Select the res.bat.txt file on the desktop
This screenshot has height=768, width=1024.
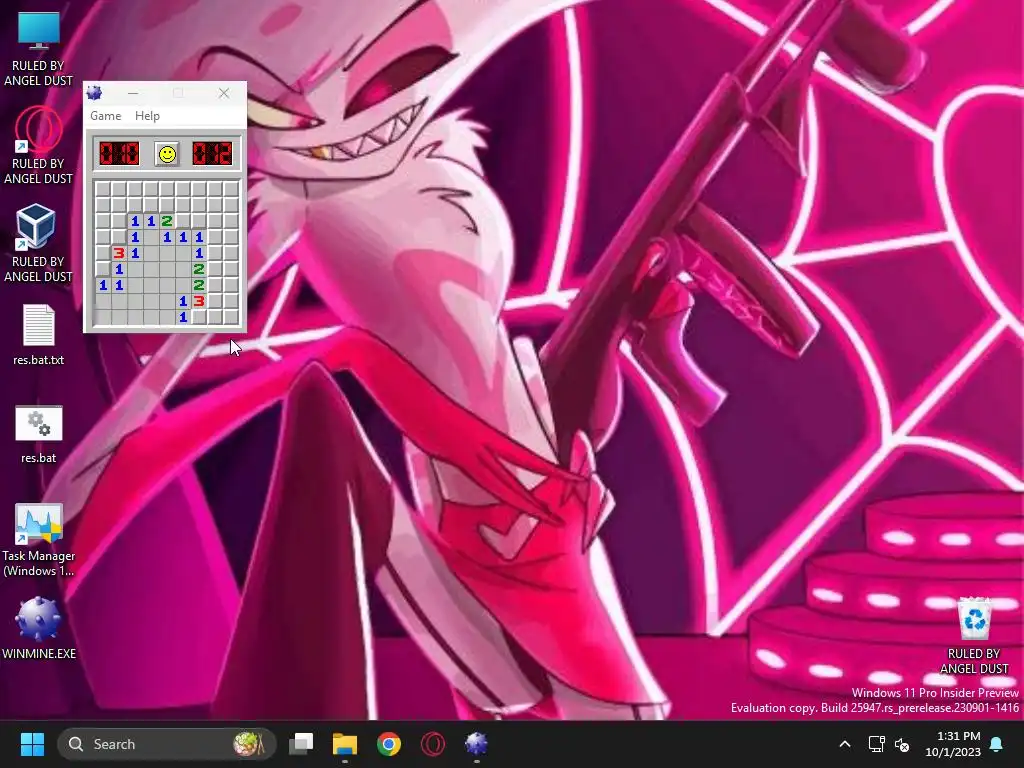point(39,334)
